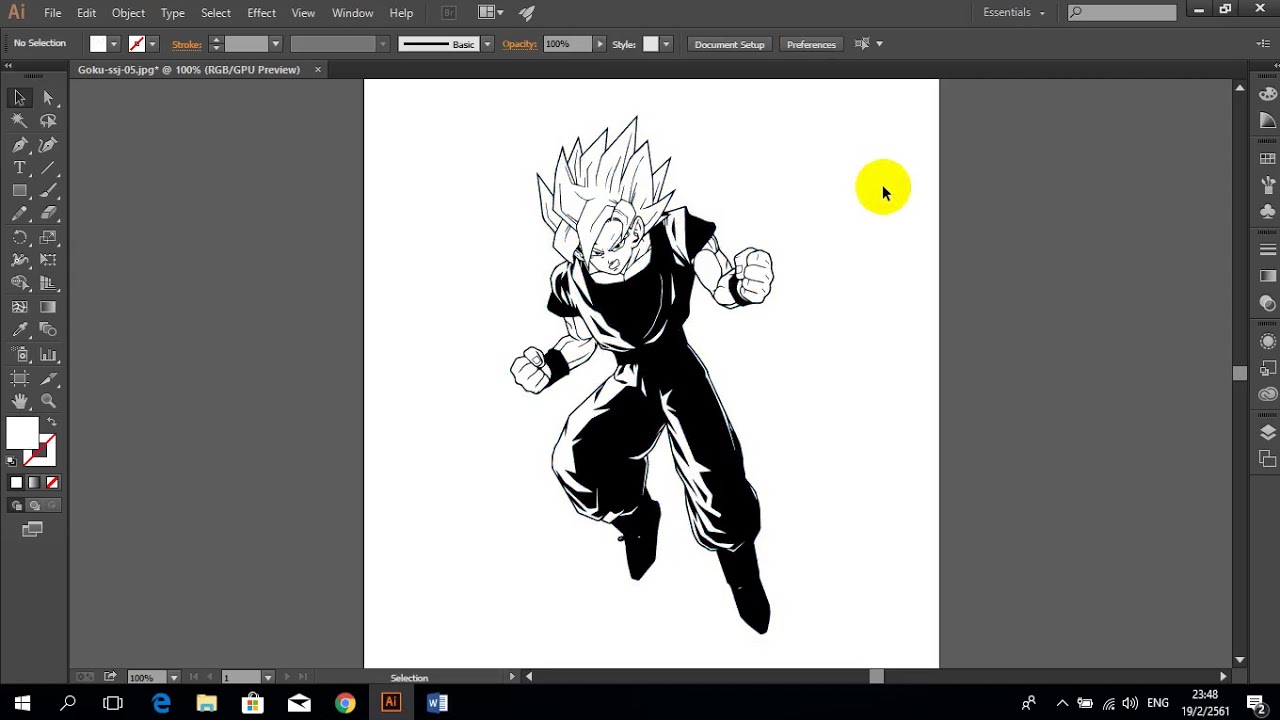Set paint mode to None
This screenshot has height=720, width=1280.
pyautogui.click(x=52, y=483)
